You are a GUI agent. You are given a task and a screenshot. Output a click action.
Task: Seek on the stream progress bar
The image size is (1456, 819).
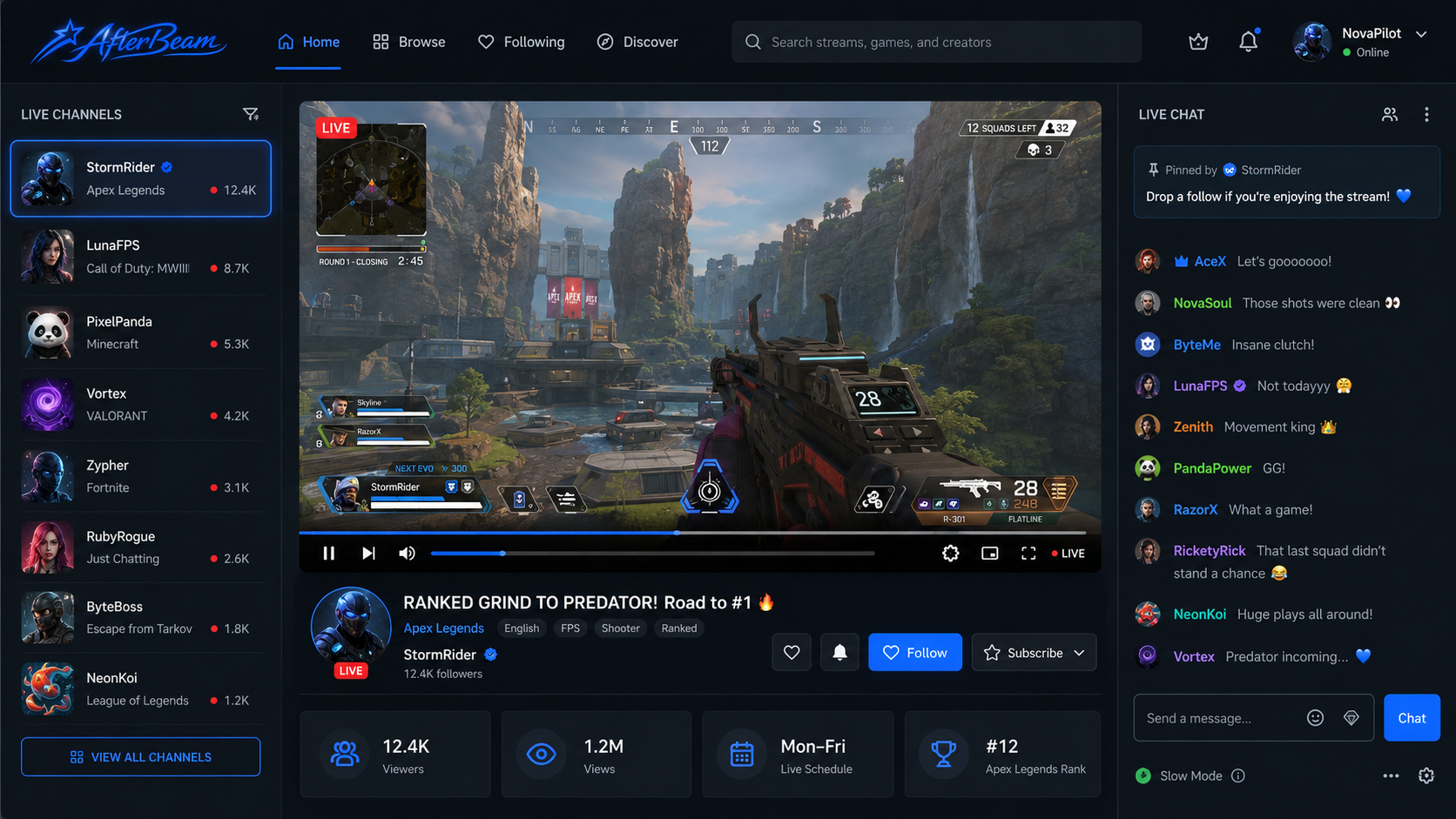(692, 532)
